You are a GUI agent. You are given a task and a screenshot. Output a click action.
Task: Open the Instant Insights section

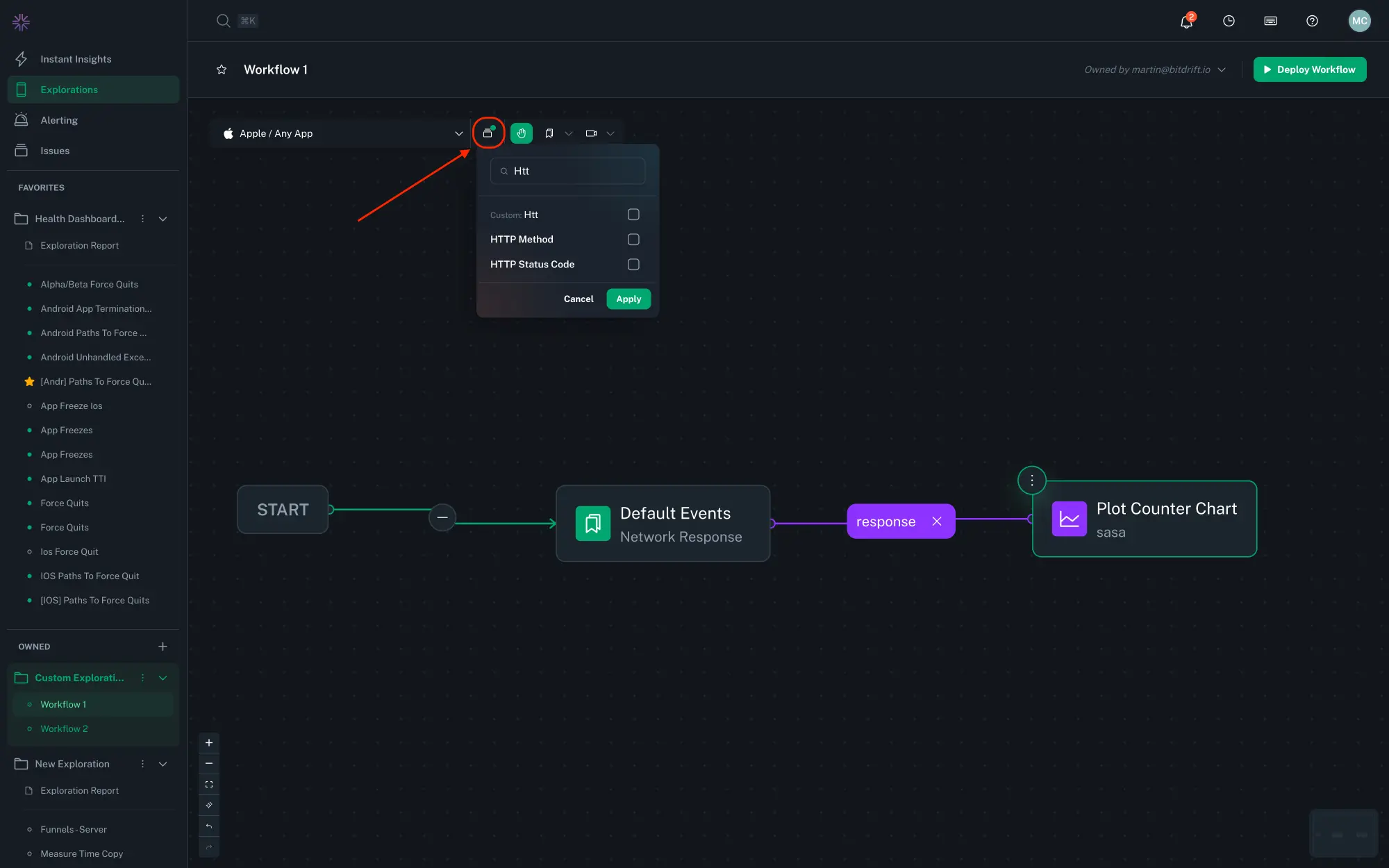pyautogui.click(x=76, y=58)
